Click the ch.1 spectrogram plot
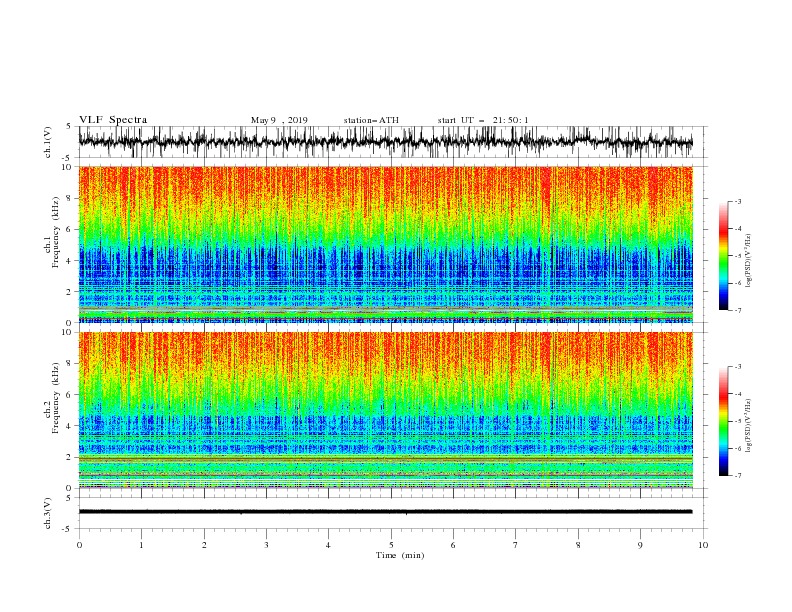The image size is (792, 612). (385, 244)
